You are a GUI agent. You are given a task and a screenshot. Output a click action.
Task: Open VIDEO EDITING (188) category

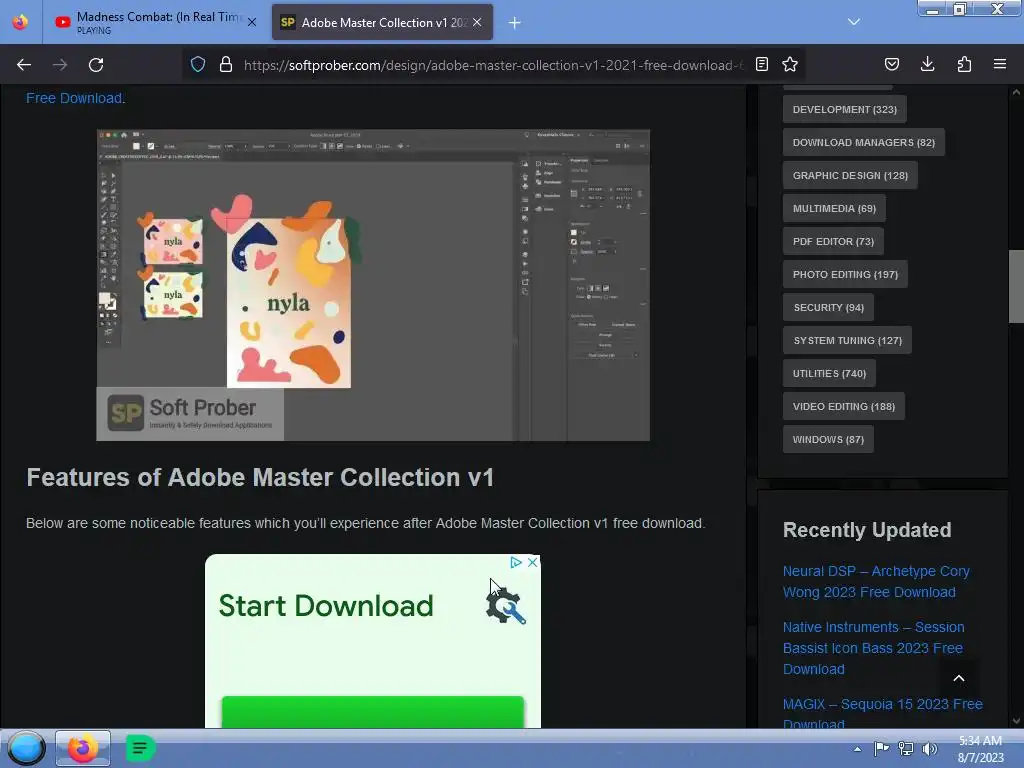tap(843, 406)
